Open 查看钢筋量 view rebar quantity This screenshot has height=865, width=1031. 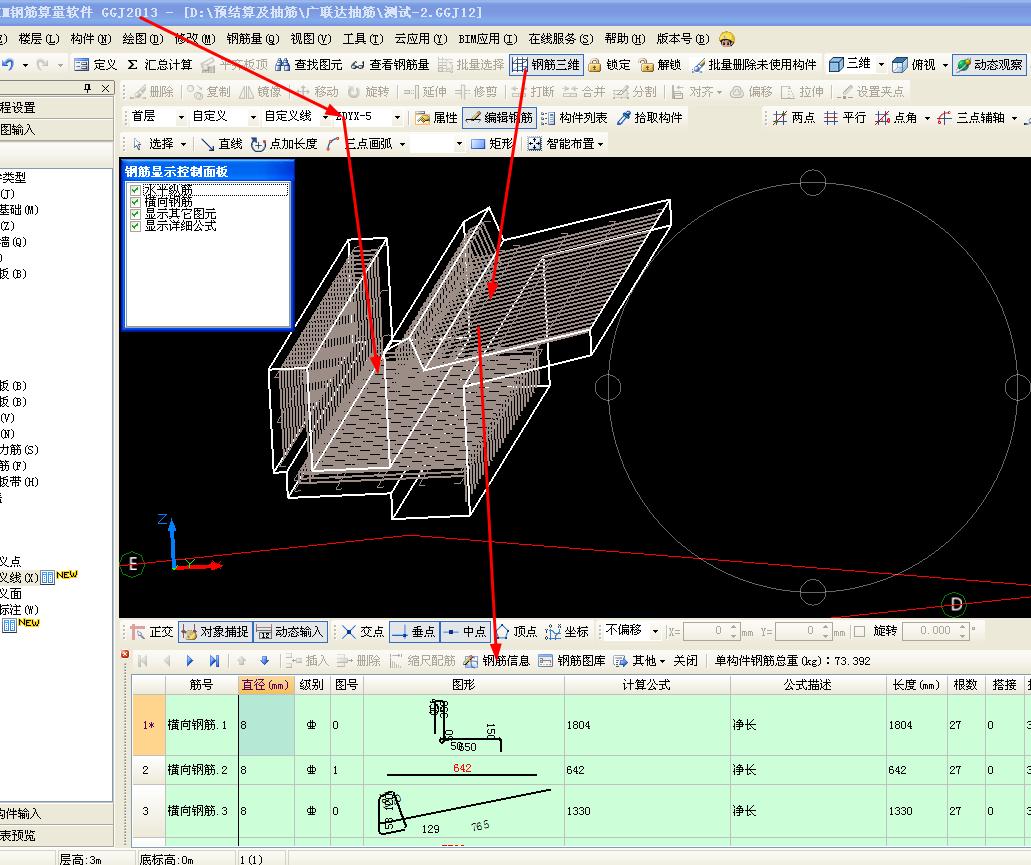(390, 64)
